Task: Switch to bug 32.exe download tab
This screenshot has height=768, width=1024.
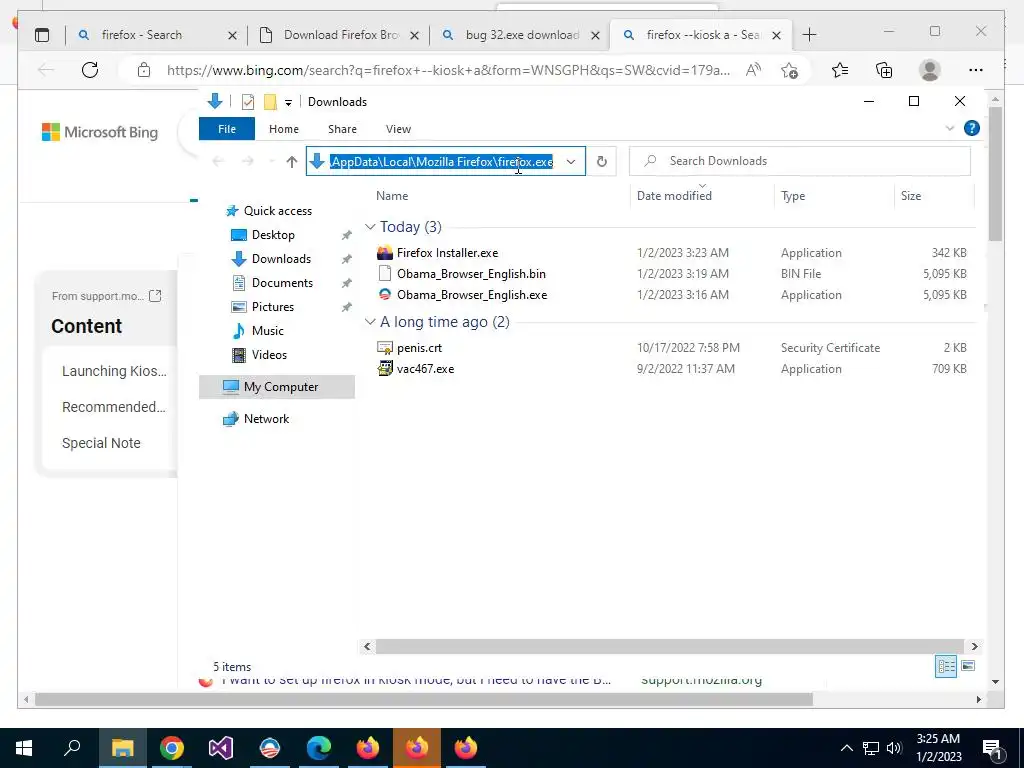Action: [x=520, y=35]
